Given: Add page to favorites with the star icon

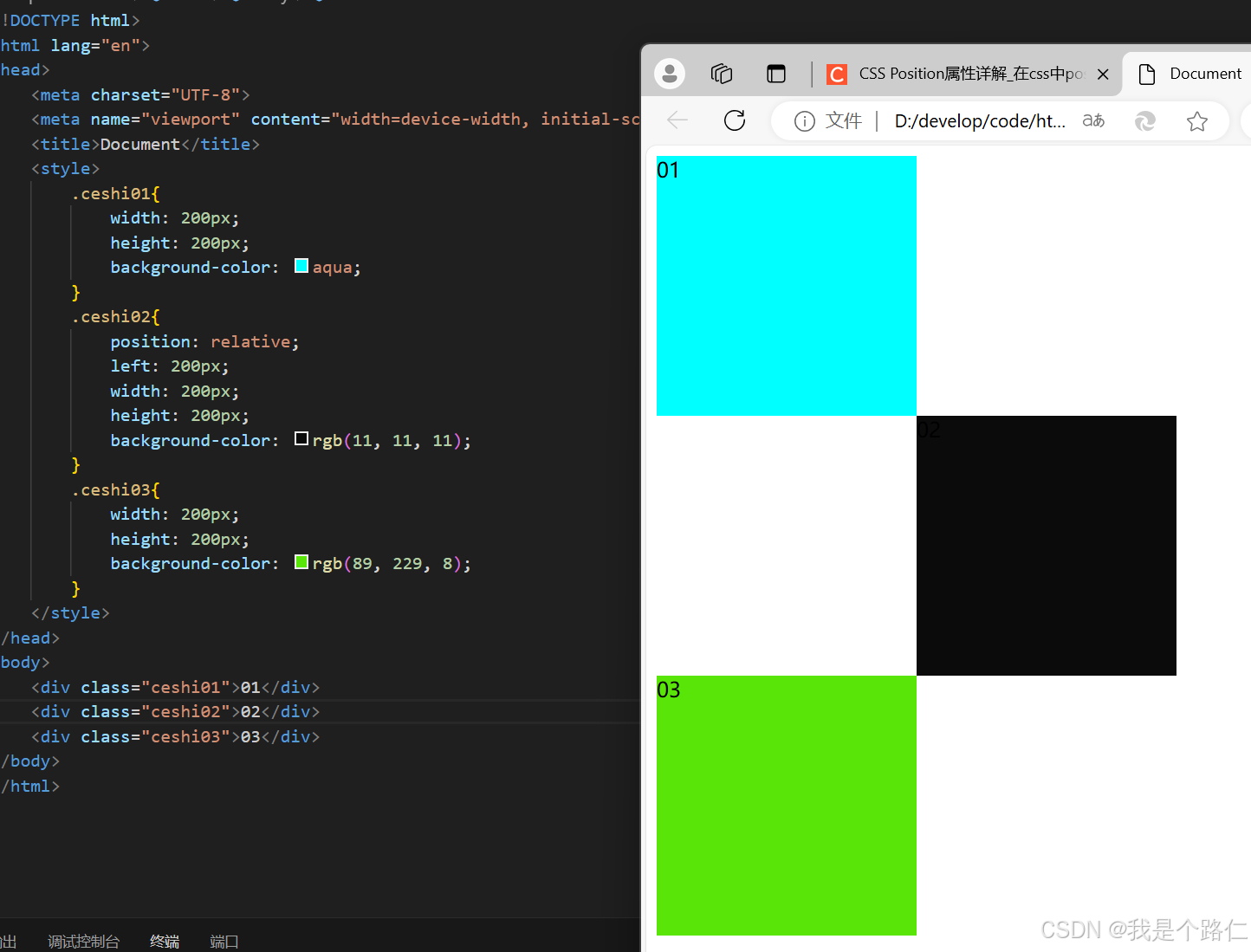Looking at the screenshot, I should [x=1197, y=121].
